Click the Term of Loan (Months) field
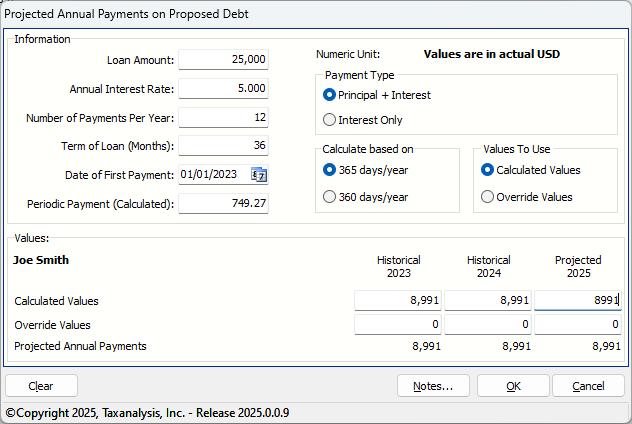The width and height of the screenshot is (632, 424). tap(223, 145)
